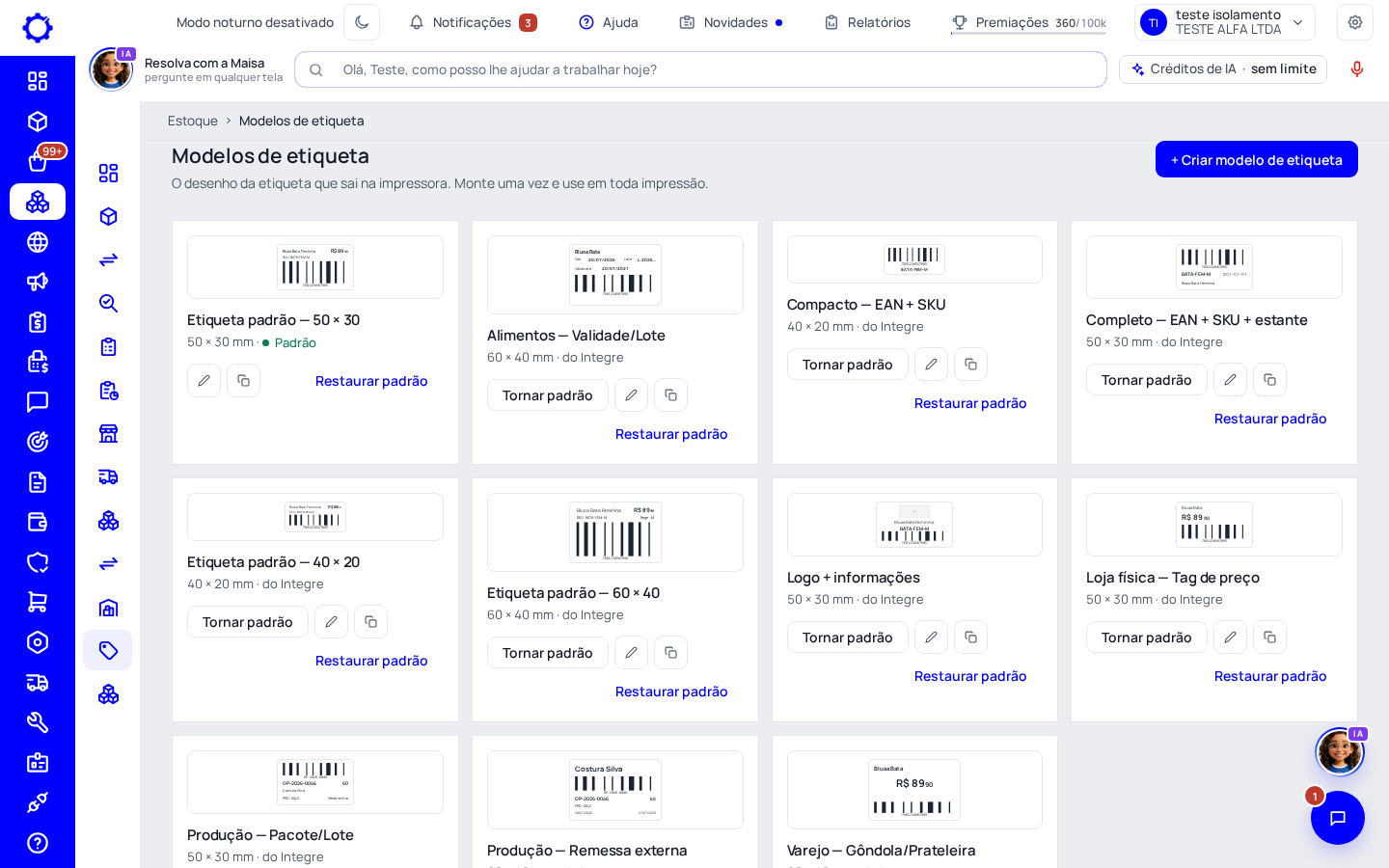Click the microphone voice input icon

(x=1357, y=69)
